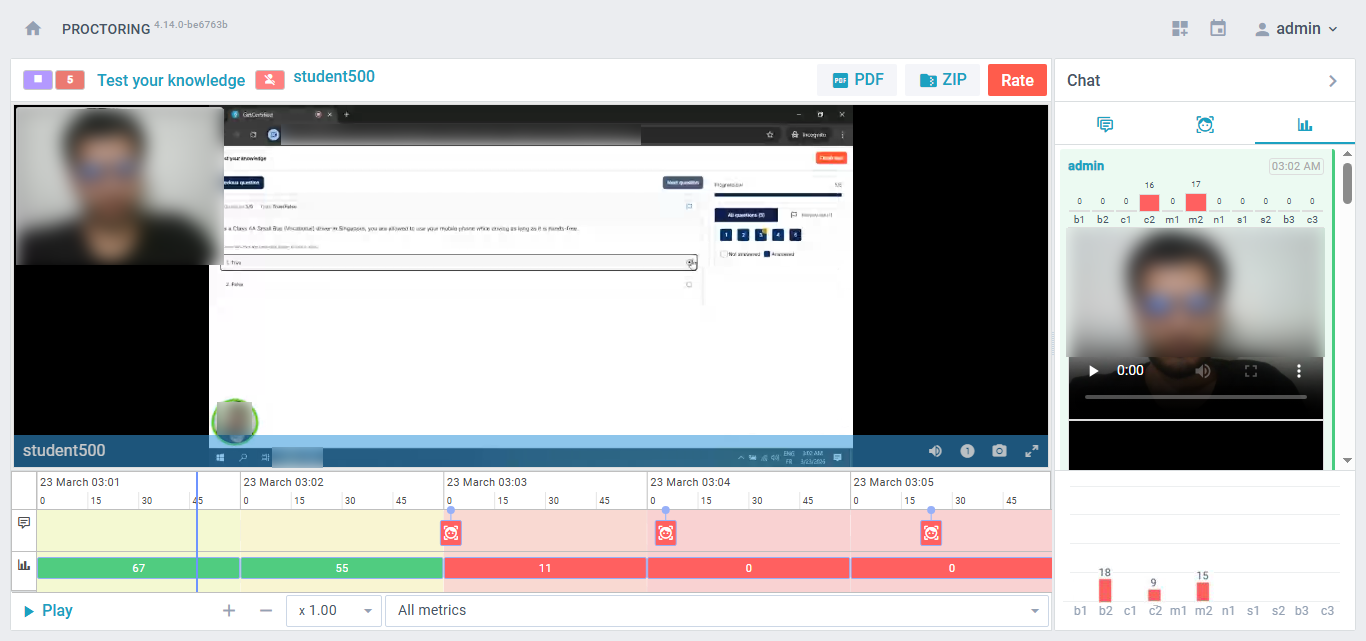Go to the home page icon
Image resolution: width=1366 pixels, height=641 pixels.
tap(33, 29)
